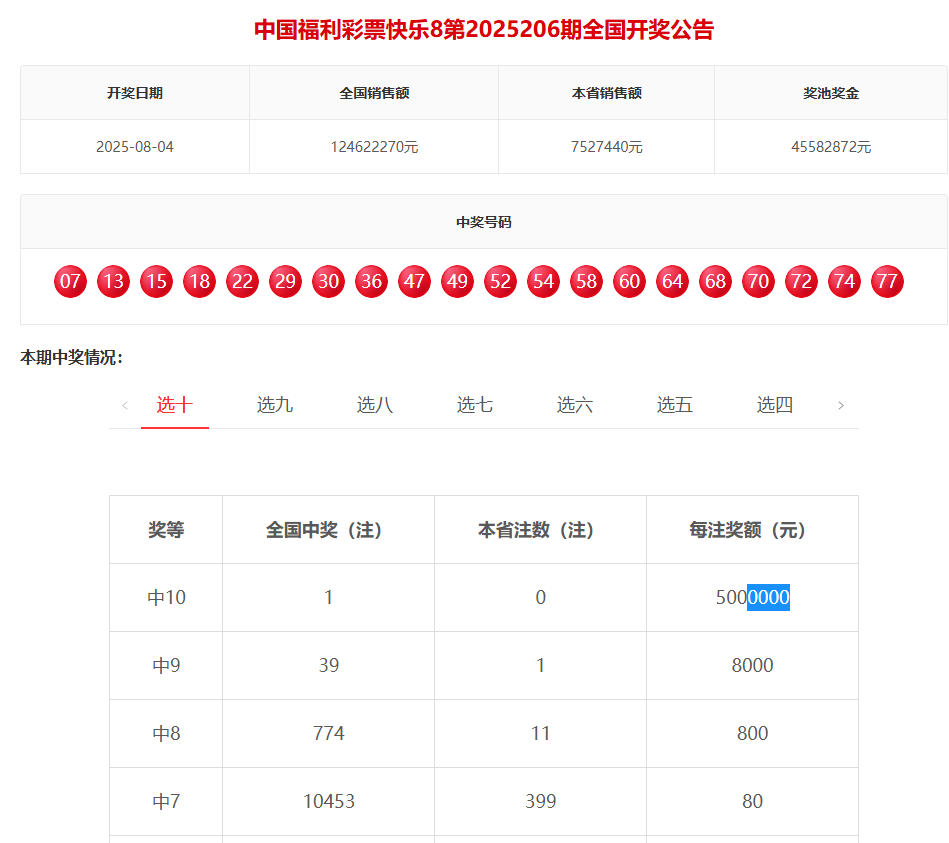This screenshot has width=949, height=843.
Task: Click winning number ball 52
Action: coord(500,281)
